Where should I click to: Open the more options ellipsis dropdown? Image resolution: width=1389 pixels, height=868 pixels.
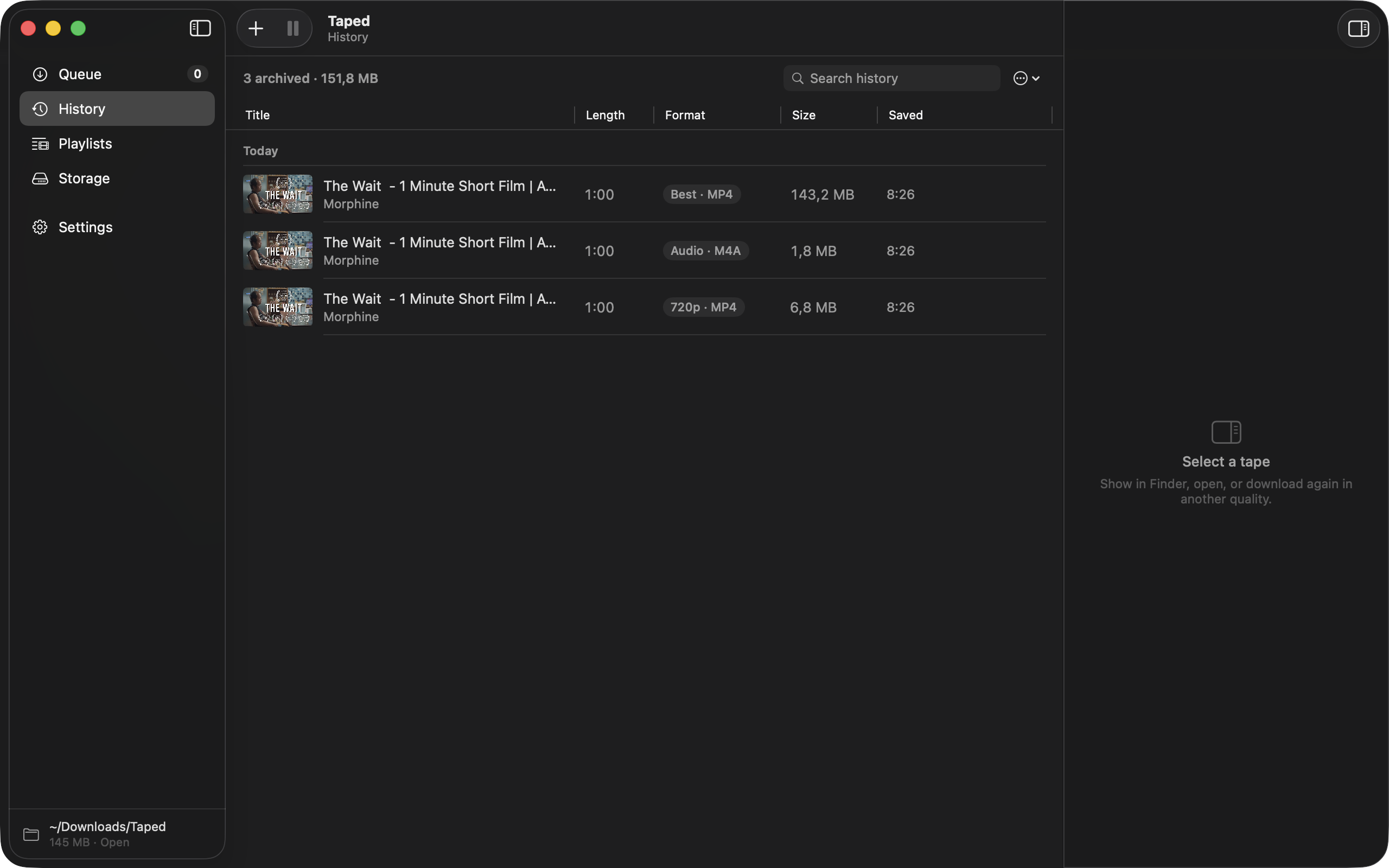(x=1026, y=78)
